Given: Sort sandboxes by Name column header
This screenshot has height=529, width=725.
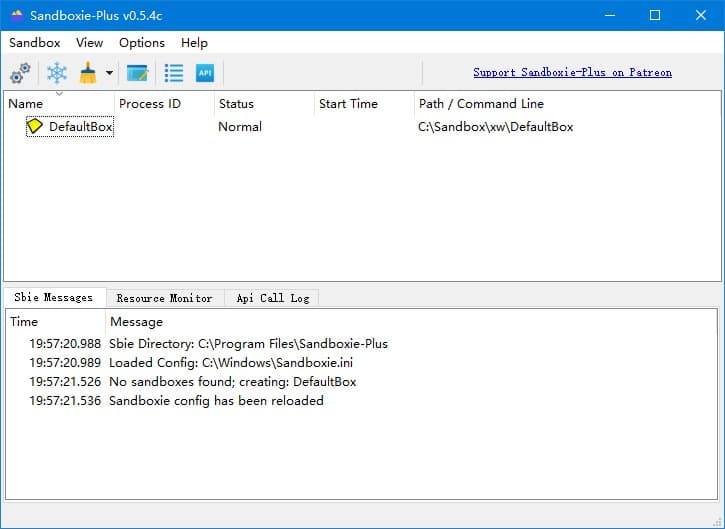Looking at the screenshot, I should (26, 104).
